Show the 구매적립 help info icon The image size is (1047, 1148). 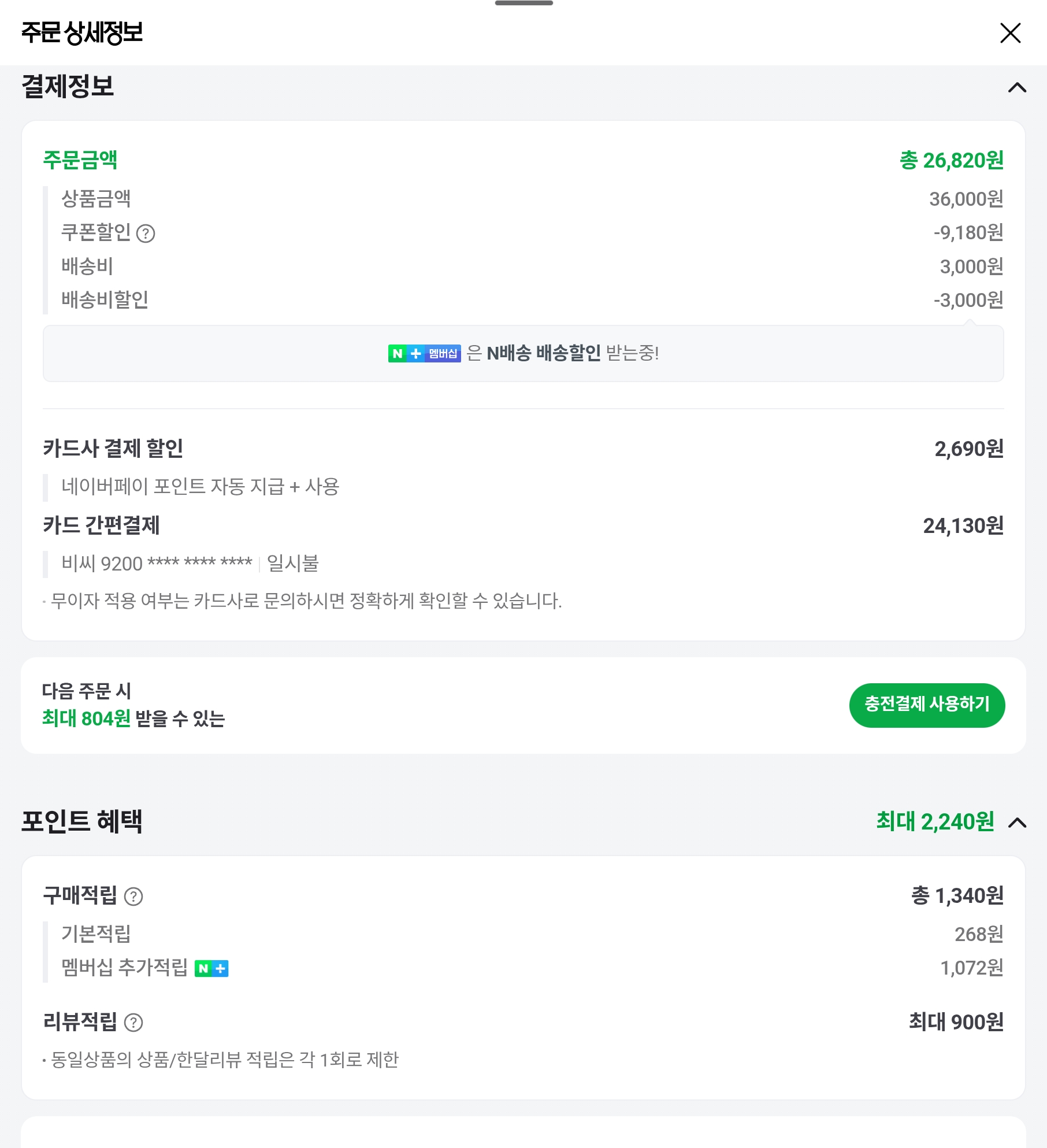(x=133, y=897)
